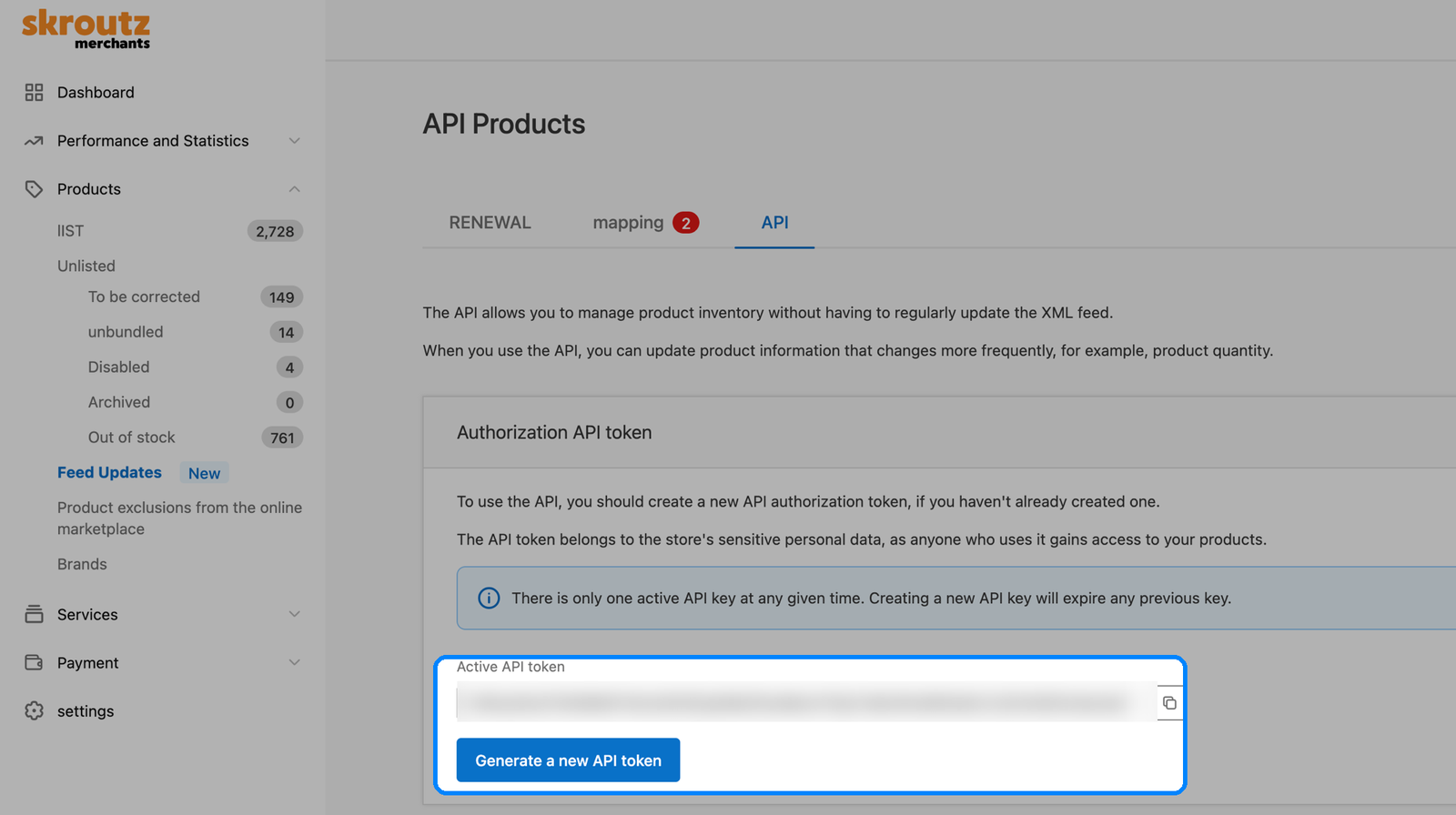
Task: Expand the Services section chevron
Action: pyautogui.click(x=294, y=614)
